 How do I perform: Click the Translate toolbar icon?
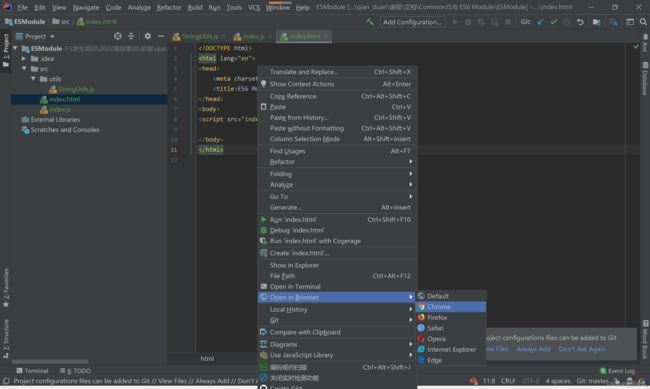coord(614,22)
